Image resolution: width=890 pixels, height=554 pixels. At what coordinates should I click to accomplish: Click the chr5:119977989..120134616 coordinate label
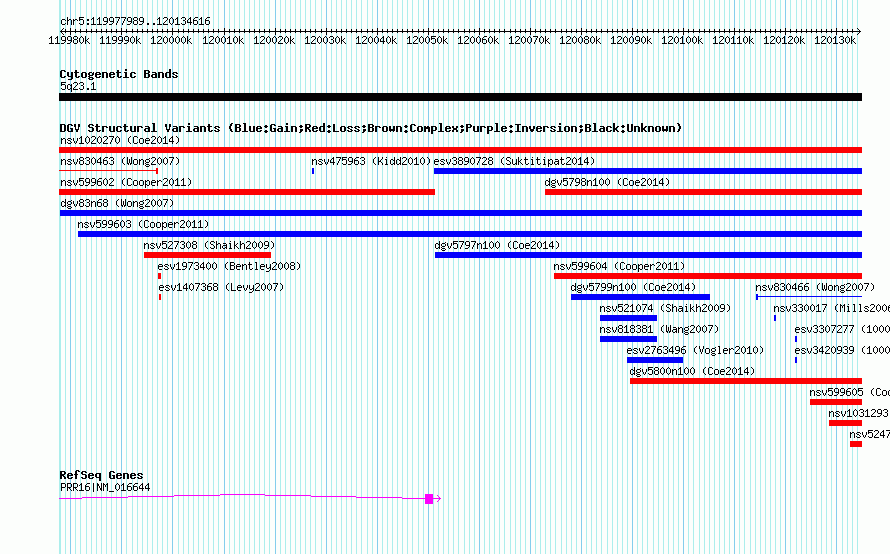[135, 22]
